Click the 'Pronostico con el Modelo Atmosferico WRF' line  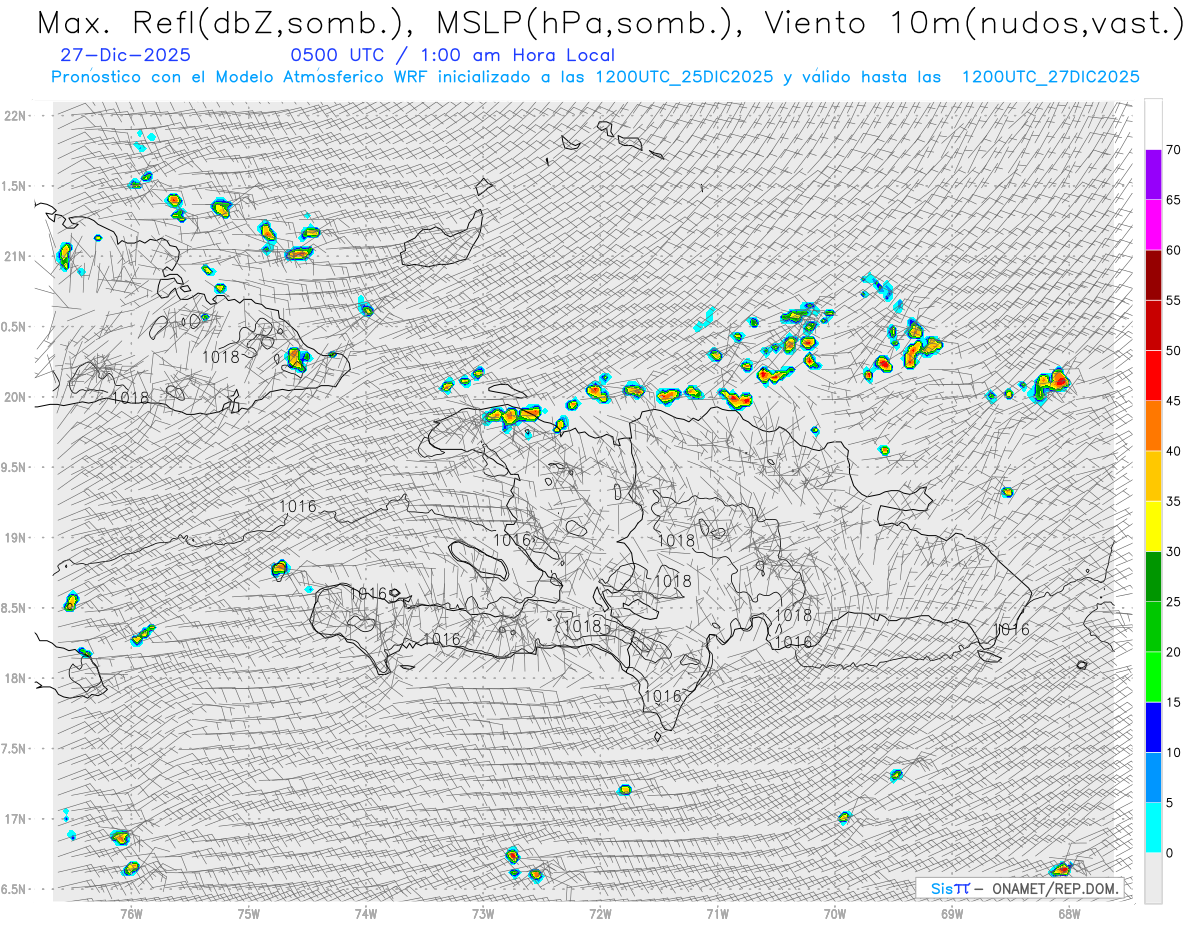click(595, 77)
